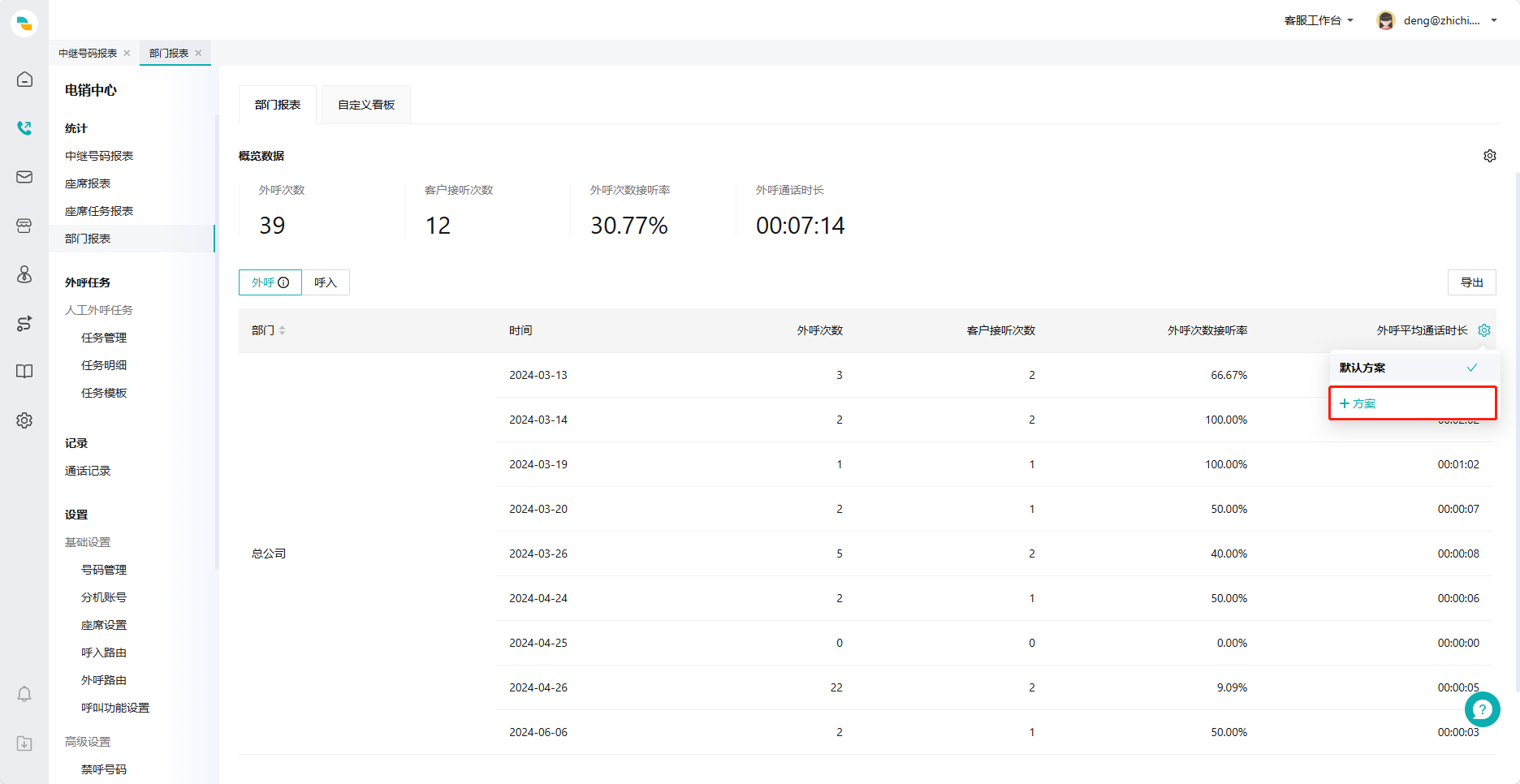
Task: Export data with 导出 button
Action: [x=1471, y=282]
